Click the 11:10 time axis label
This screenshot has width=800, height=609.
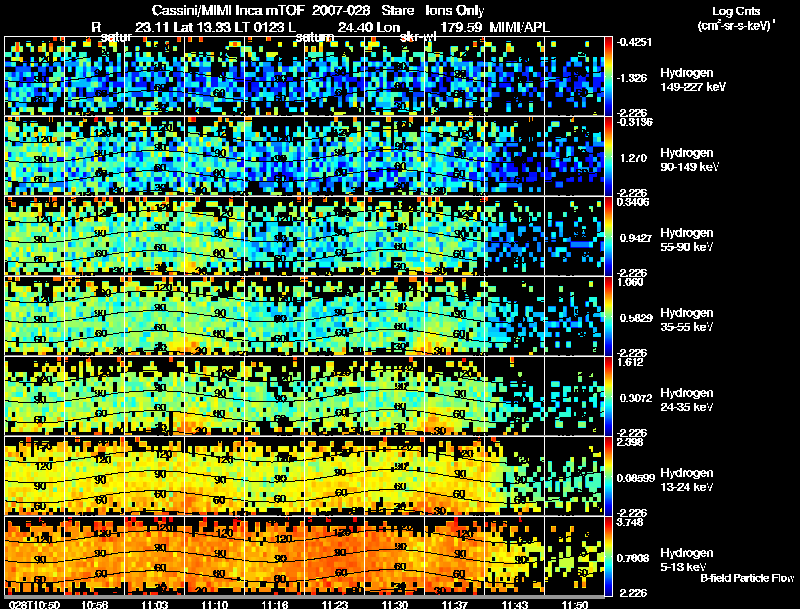(x=214, y=604)
